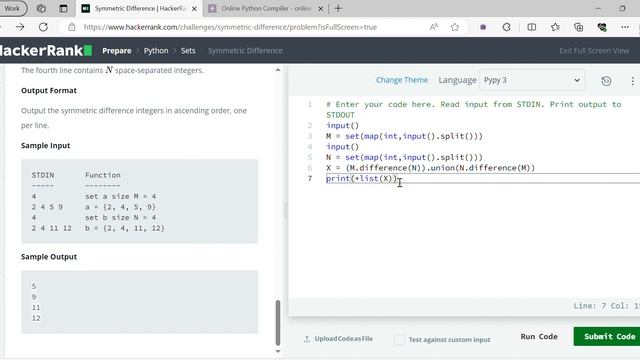The height and width of the screenshot is (360, 640).
Task: Go to Prepare in breadcrumb
Action: tap(117, 51)
